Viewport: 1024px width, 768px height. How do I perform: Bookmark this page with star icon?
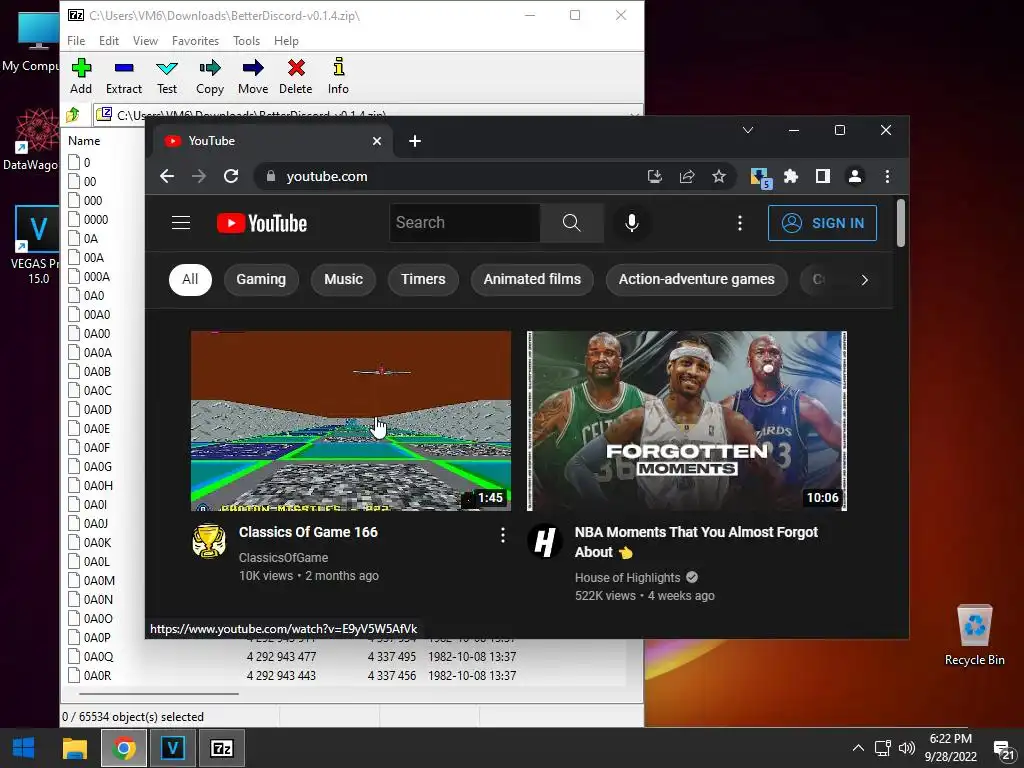(x=718, y=176)
